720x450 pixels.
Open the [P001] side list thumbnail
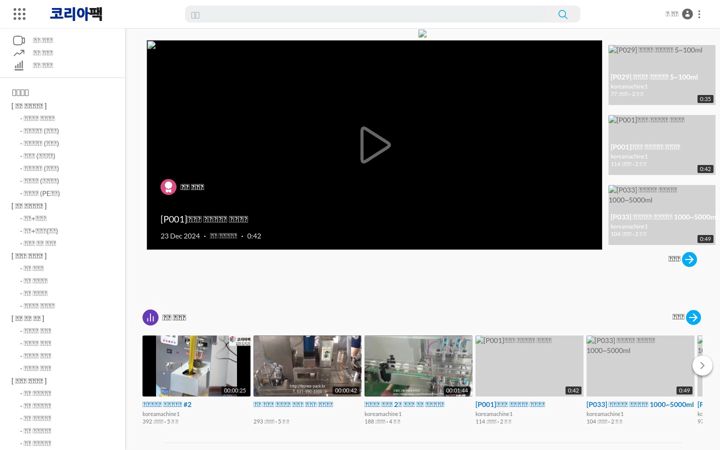(661, 145)
